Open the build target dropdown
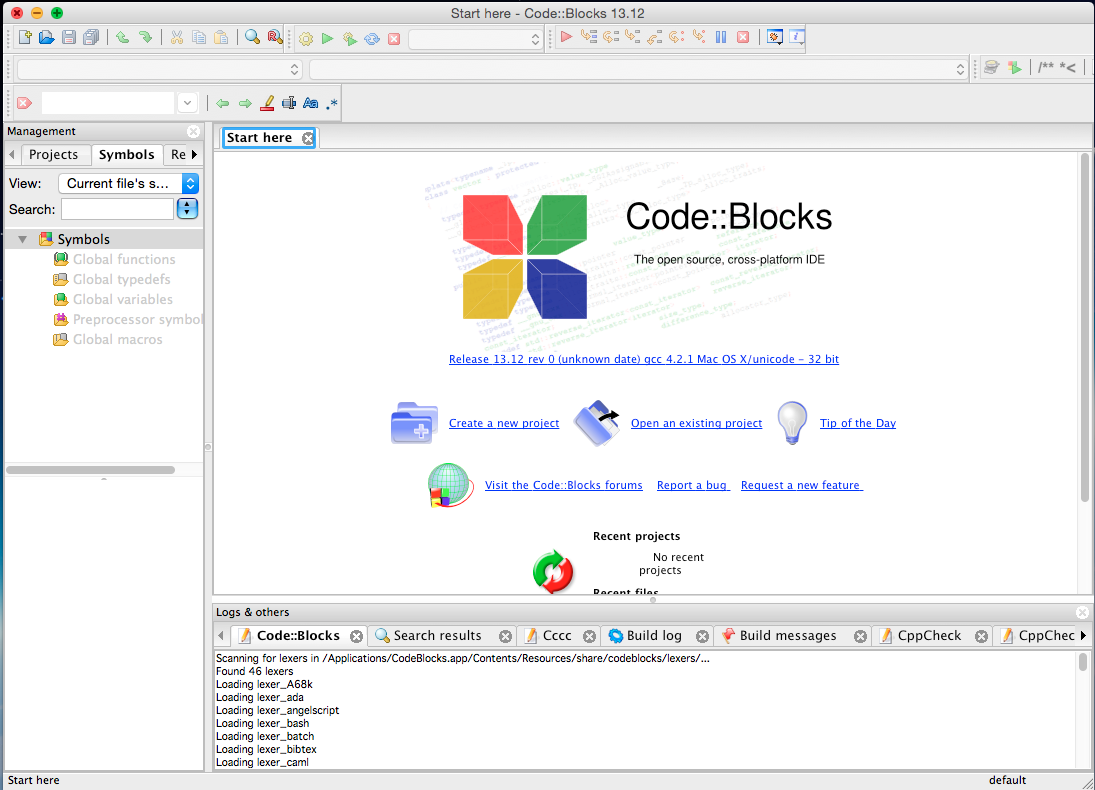 click(475, 39)
